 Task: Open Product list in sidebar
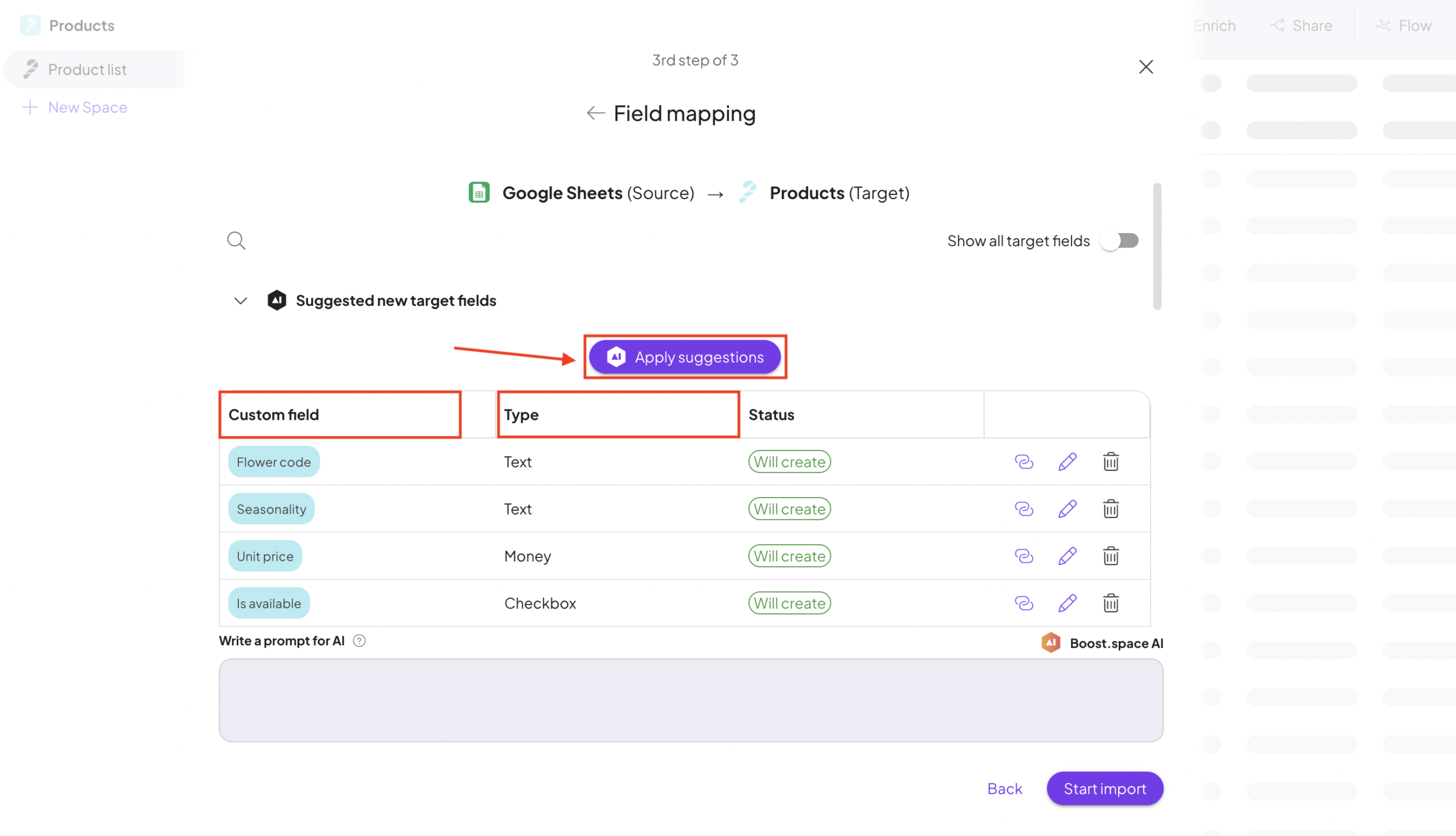coord(87,69)
